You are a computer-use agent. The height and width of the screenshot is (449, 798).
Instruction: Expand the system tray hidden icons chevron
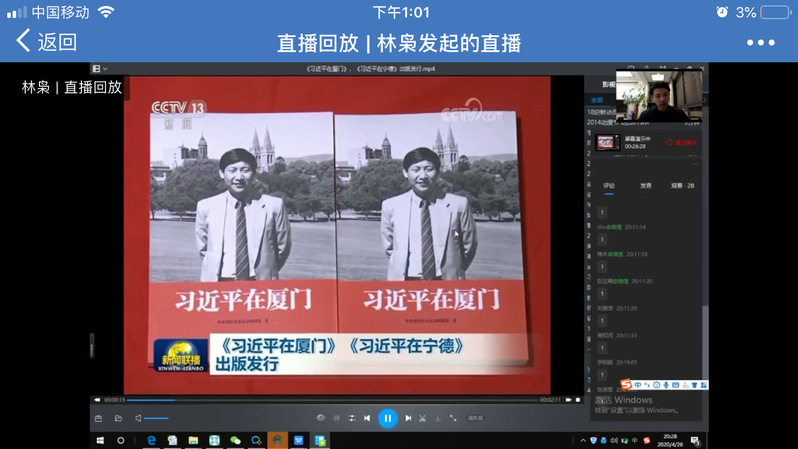(x=583, y=441)
